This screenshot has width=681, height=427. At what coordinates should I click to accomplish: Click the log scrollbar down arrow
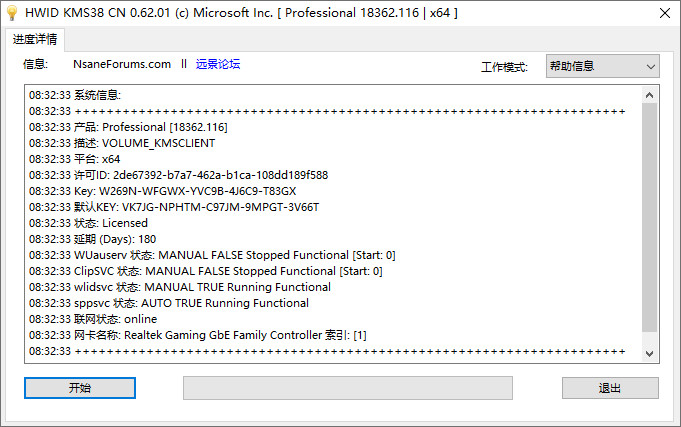(x=649, y=354)
